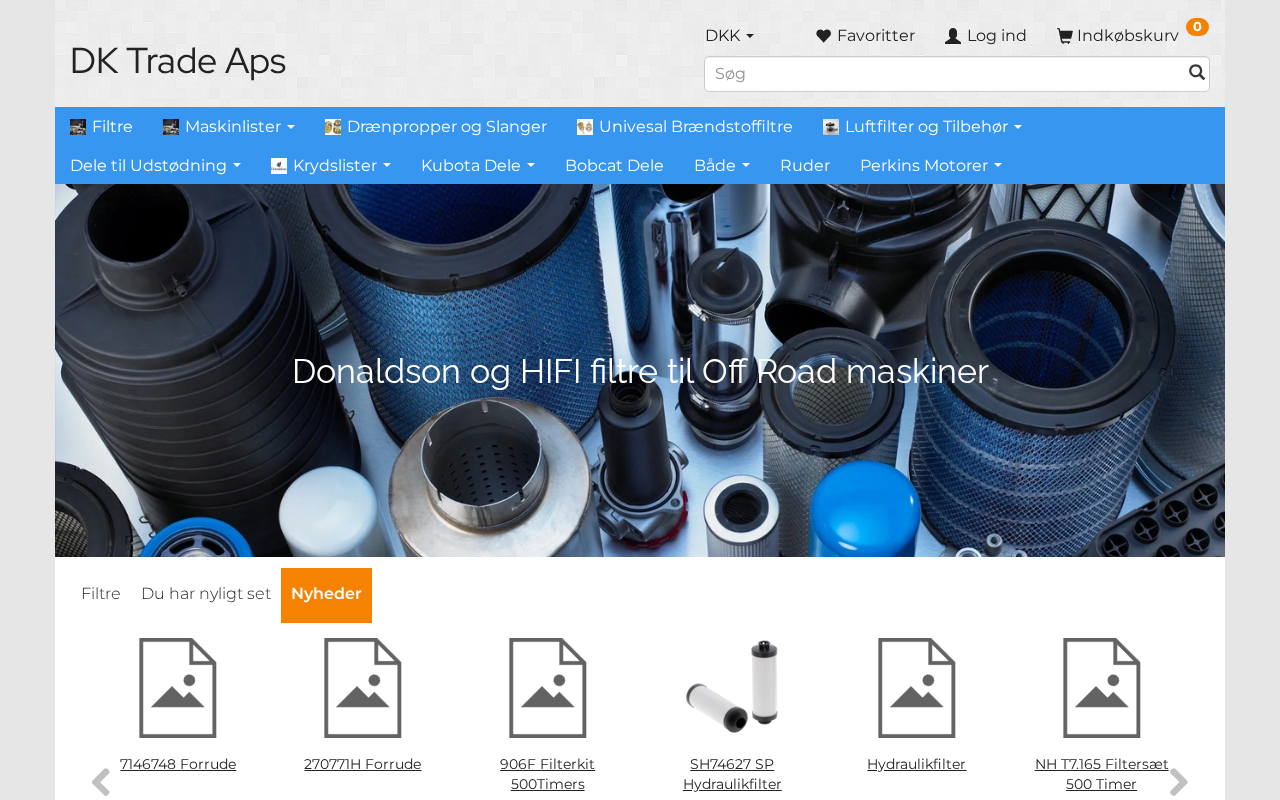This screenshot has height=800, width=1280.
Task: Go to next products with right arrow
Action: point(1179,782)
